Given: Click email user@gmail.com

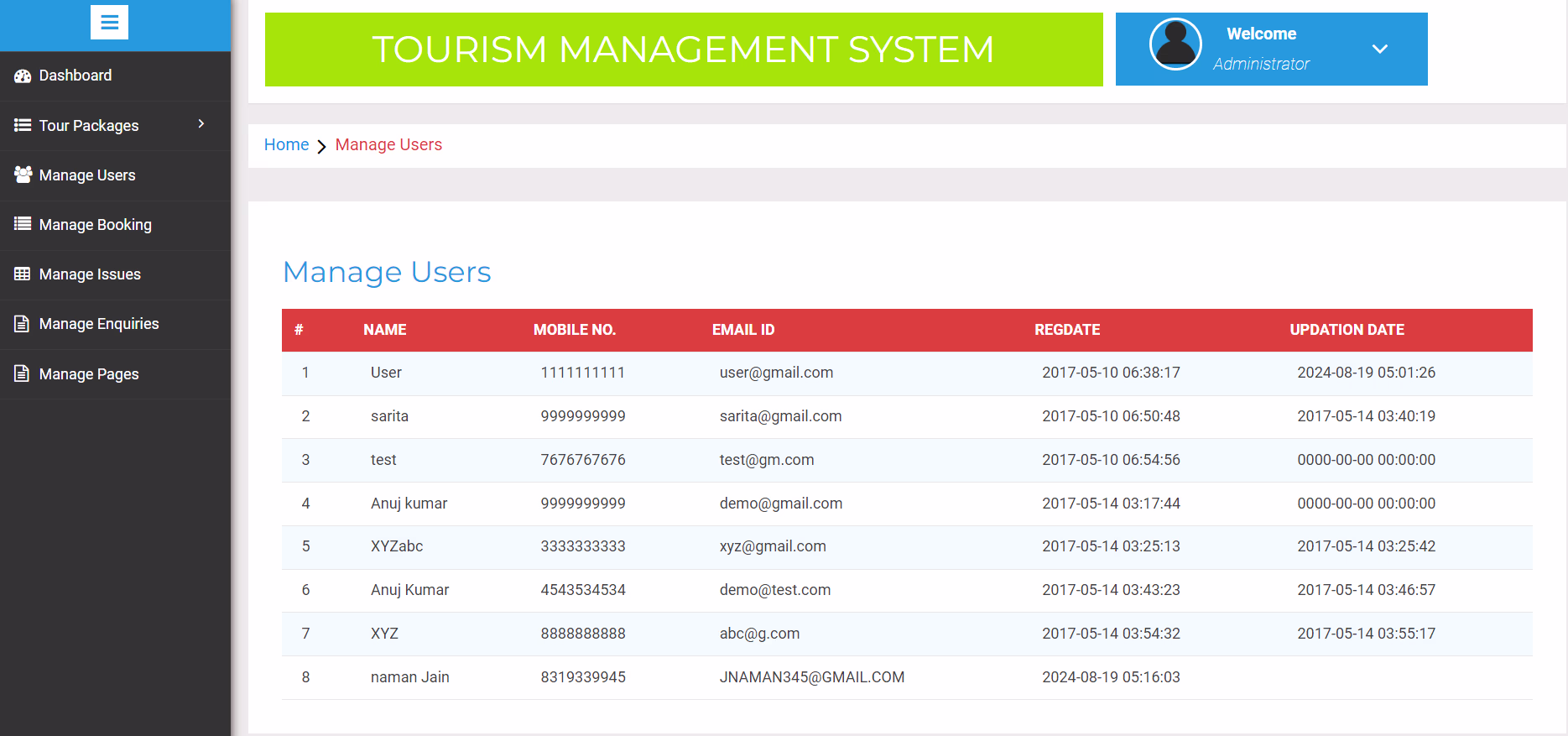Looking at the screenshot, I should point(776,373).
